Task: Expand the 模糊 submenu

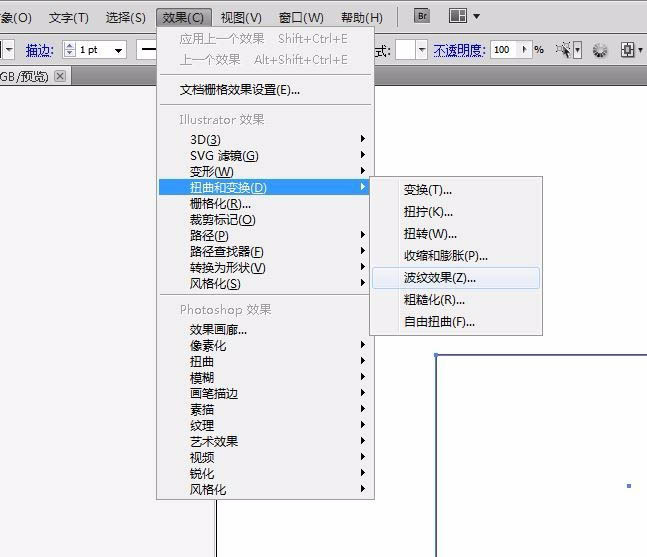Action: [x=265, y=377]
